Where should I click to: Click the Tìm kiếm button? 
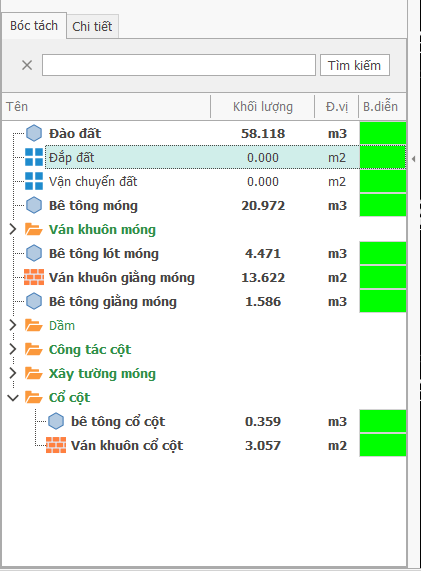[x=355, y=66]
